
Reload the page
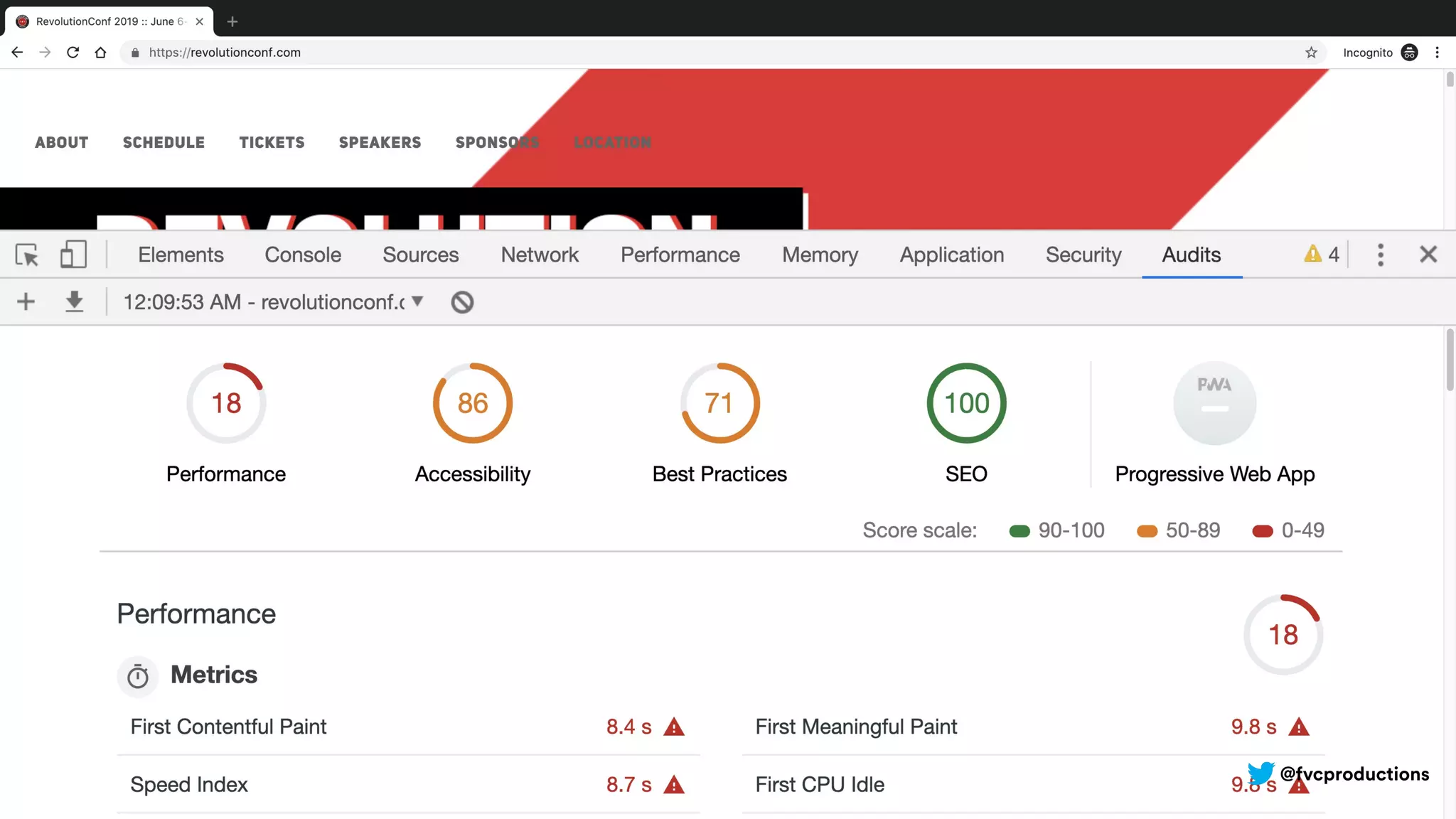coord(73,53)
